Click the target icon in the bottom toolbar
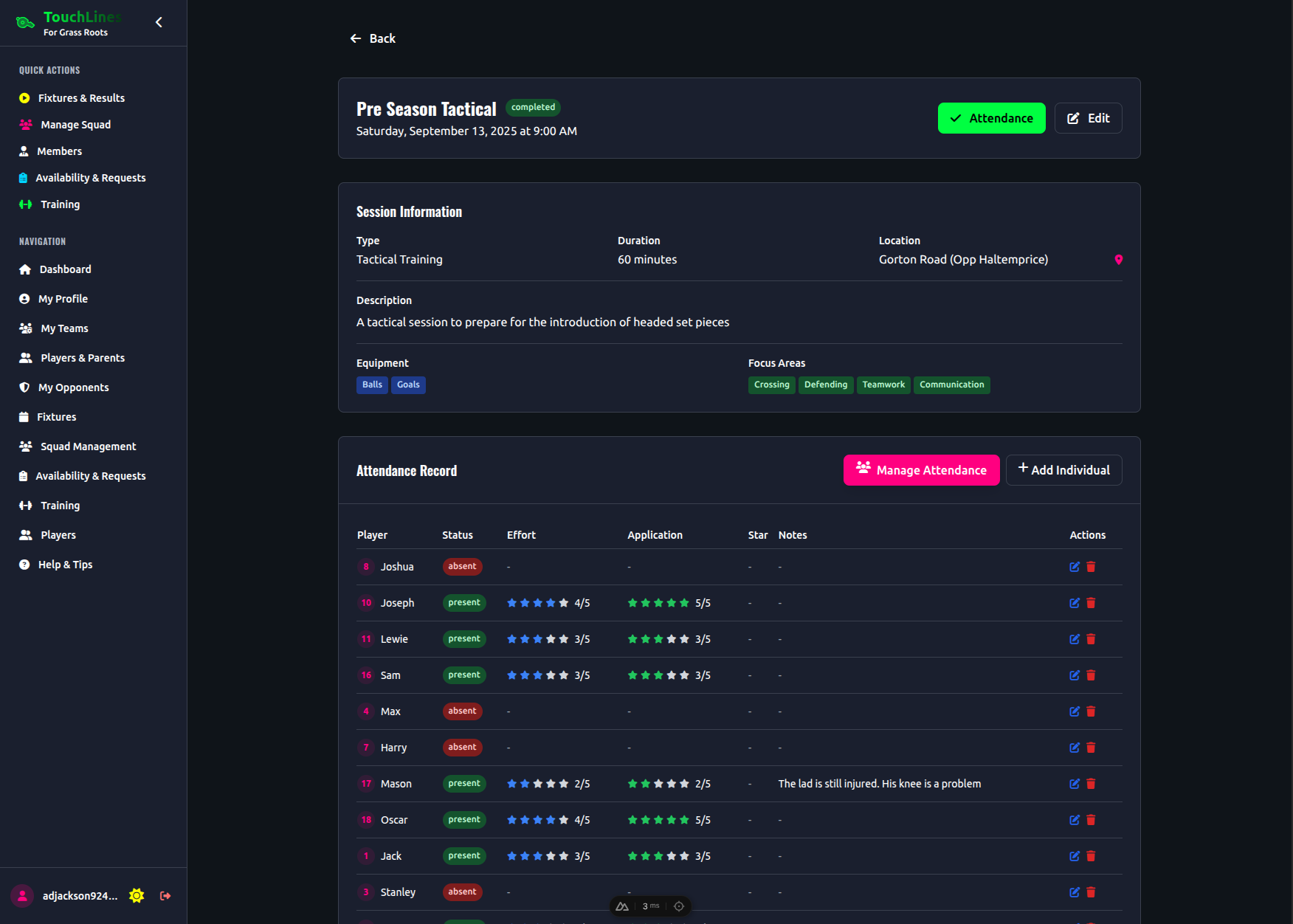Viewport: 1293px width, 924px height. [x=678, y=906]
